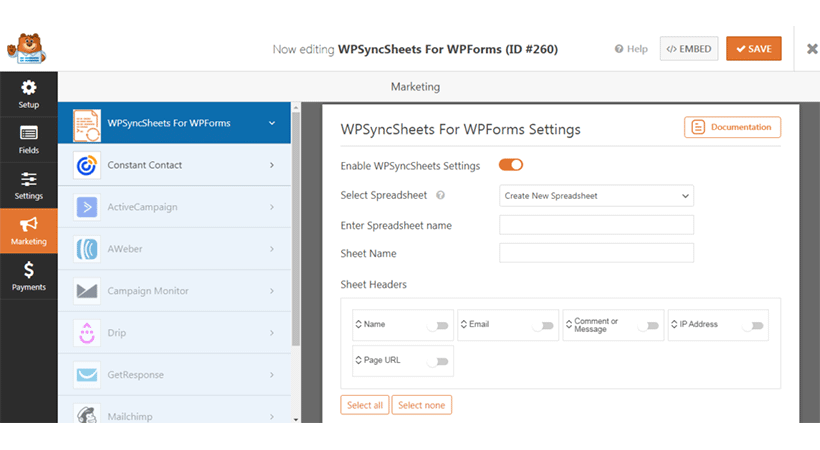Open the Payments dollar panel
This screenshot has height=450, width=820.
click(x=29, y=276)
